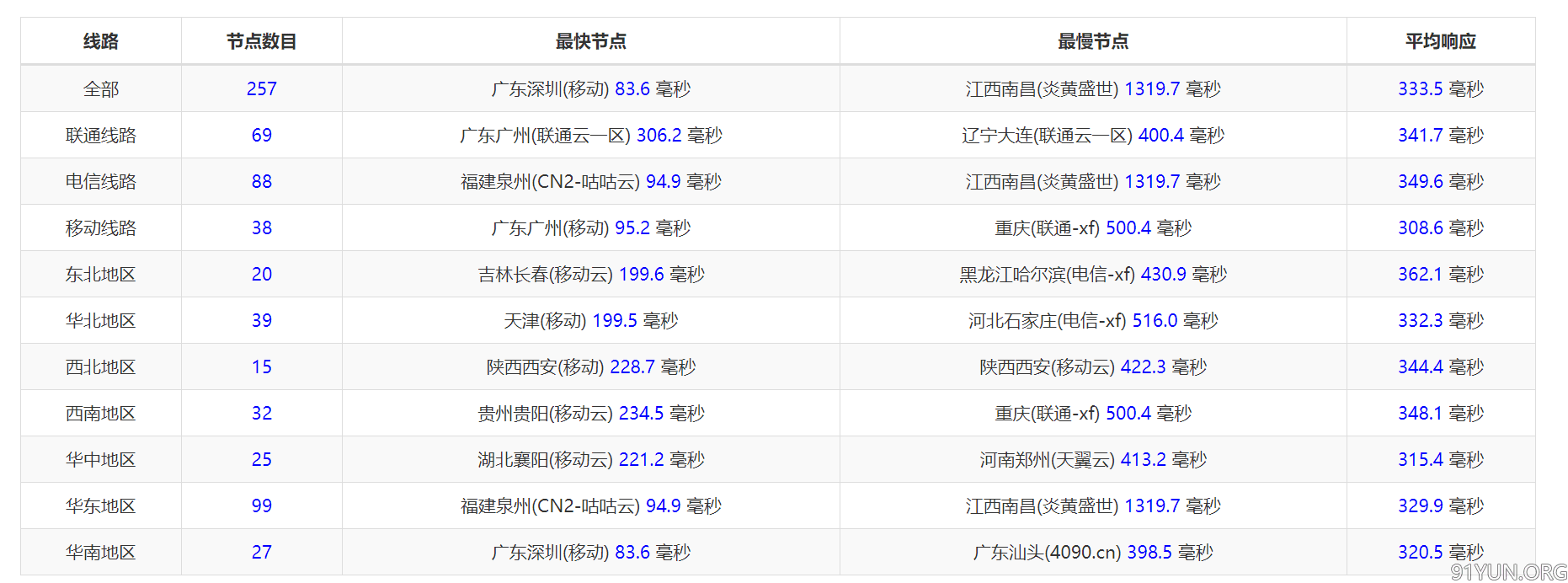Click node count 20 for 东北地区
The width and height of the screenshot is (1568, 583).
(x=262, y=274)
